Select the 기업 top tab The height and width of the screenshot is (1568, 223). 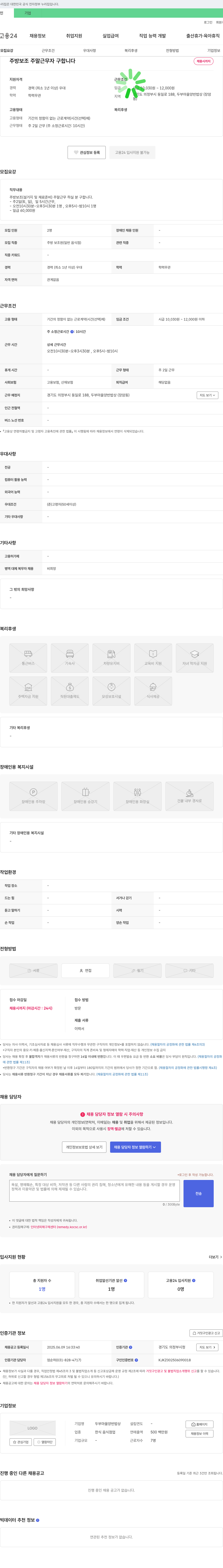pos(27,13)
